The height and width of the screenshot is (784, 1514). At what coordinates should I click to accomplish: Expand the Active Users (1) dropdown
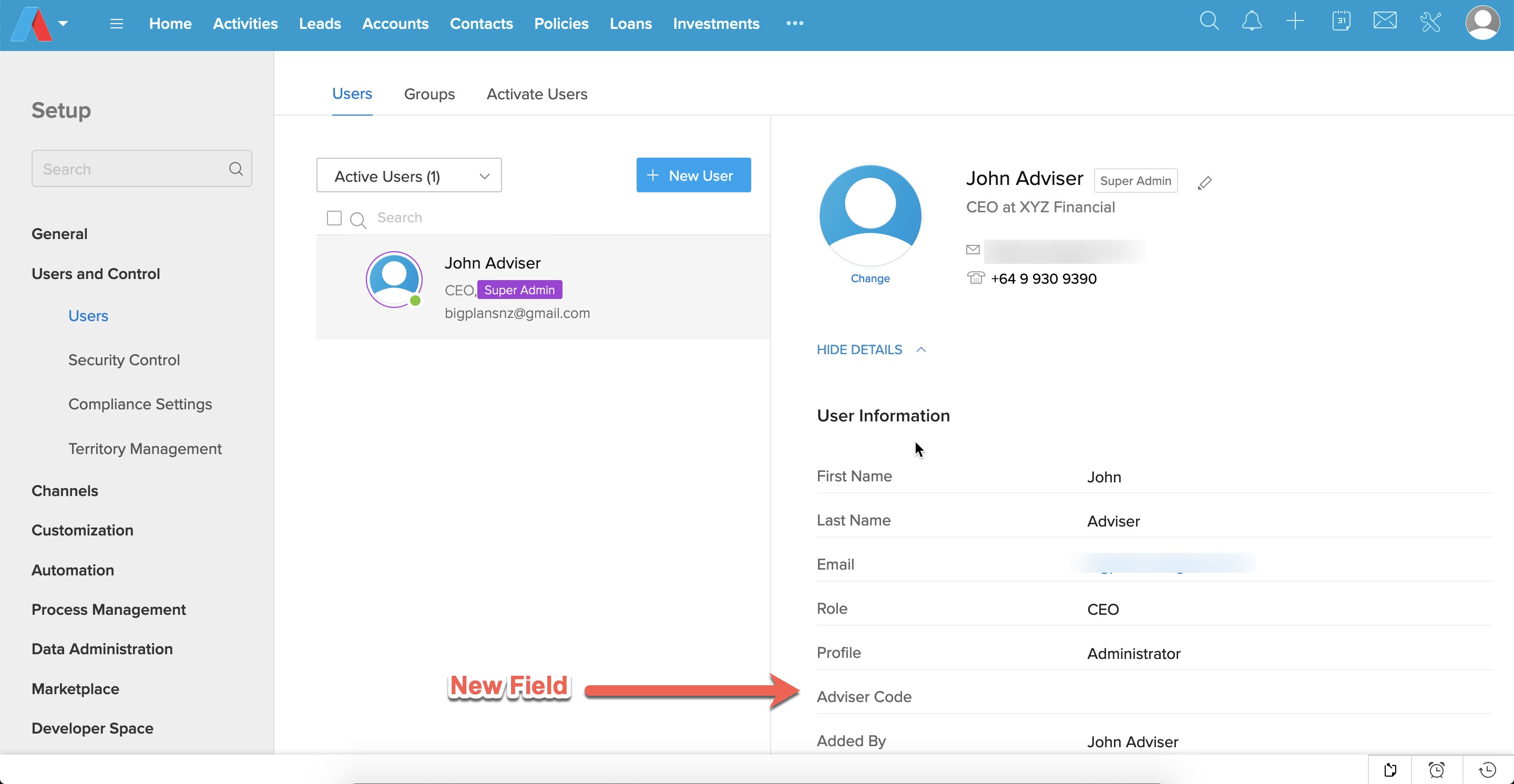pyautogui.click(x=409, y=176)
